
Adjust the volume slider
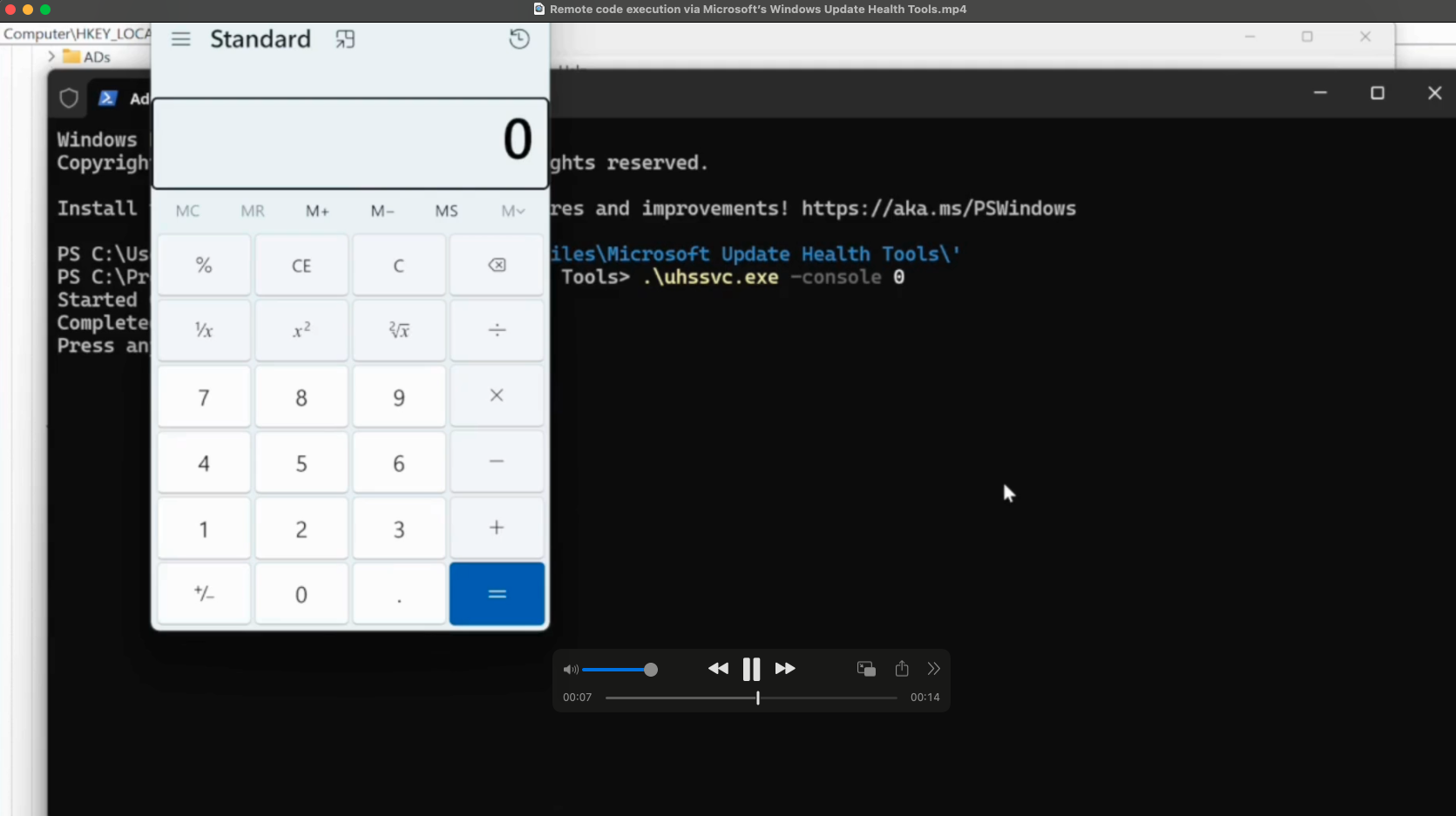(650, 670)
